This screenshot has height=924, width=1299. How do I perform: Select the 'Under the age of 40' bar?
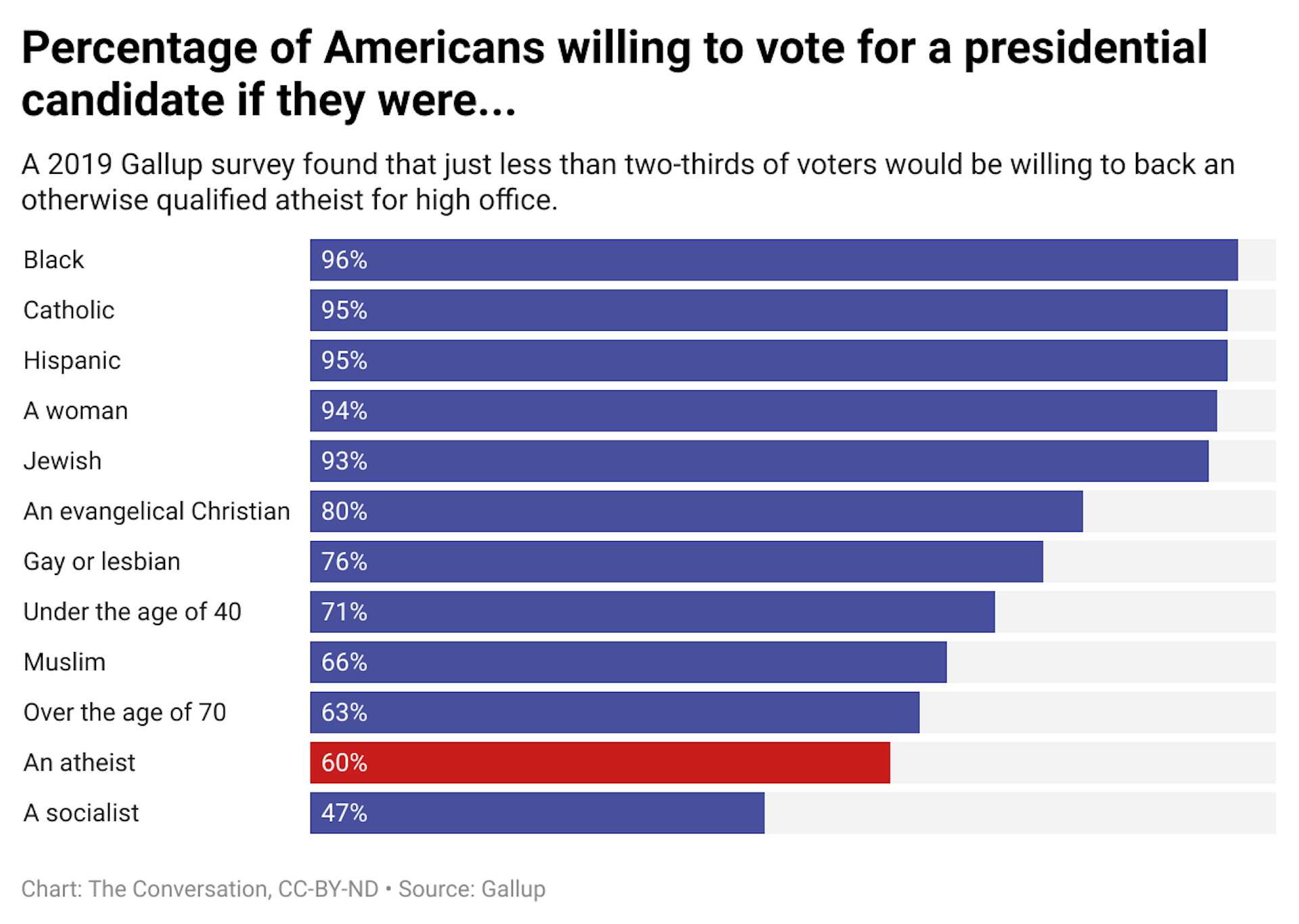click(652, 611)
